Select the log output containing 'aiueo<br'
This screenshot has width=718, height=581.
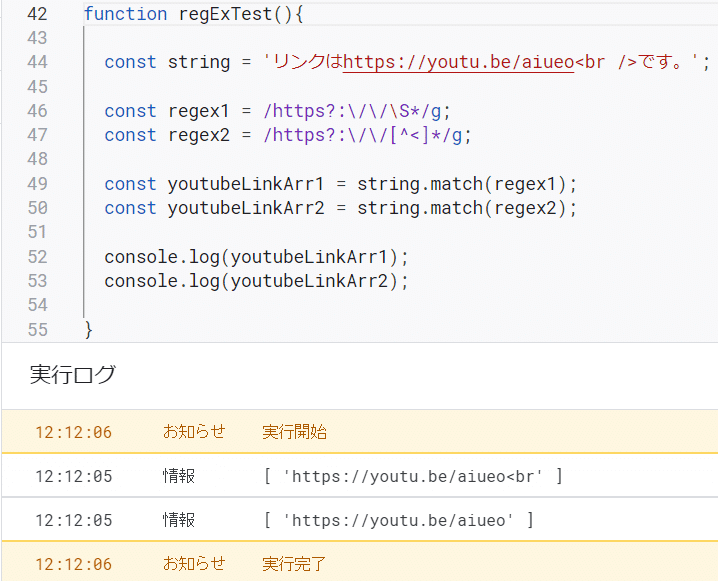(x=412, y=476)
